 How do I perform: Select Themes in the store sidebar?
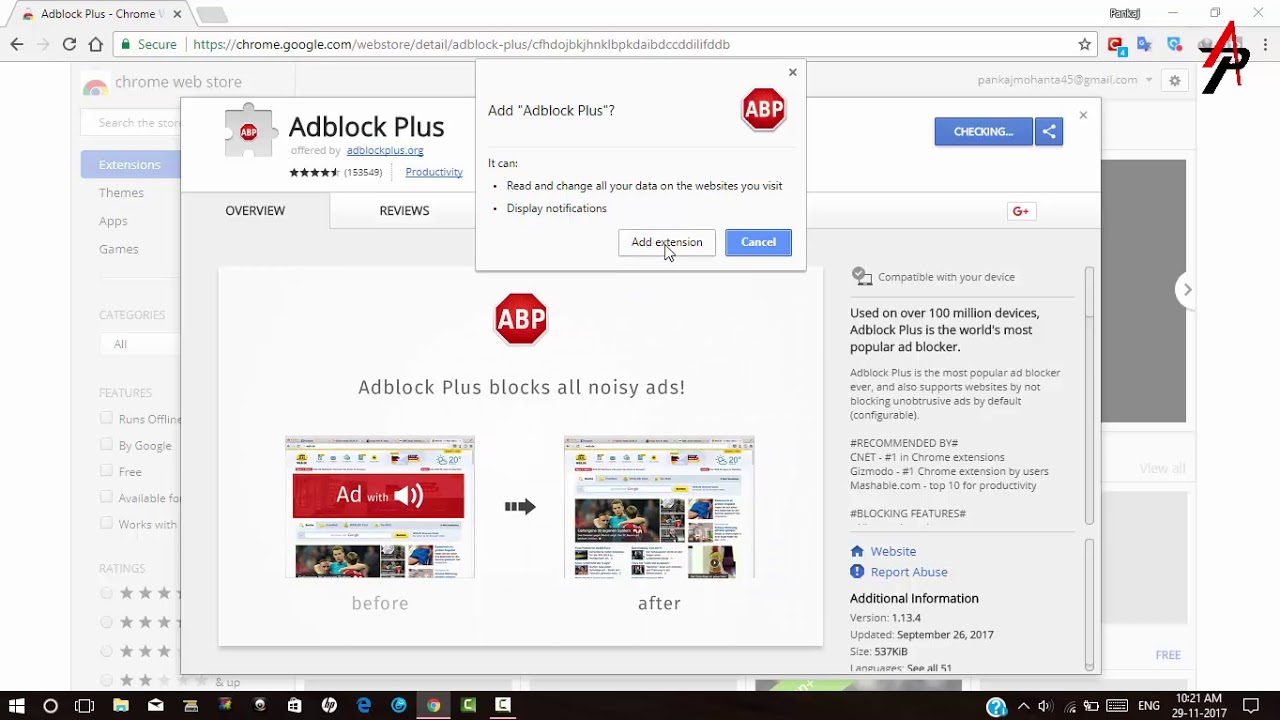[x=121, y=193]
